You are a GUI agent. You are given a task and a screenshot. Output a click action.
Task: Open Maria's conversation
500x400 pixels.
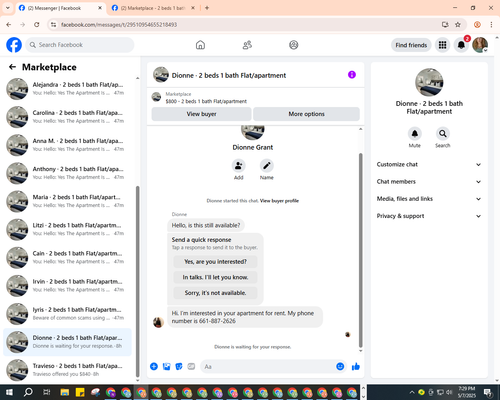[x=68, y=201]
